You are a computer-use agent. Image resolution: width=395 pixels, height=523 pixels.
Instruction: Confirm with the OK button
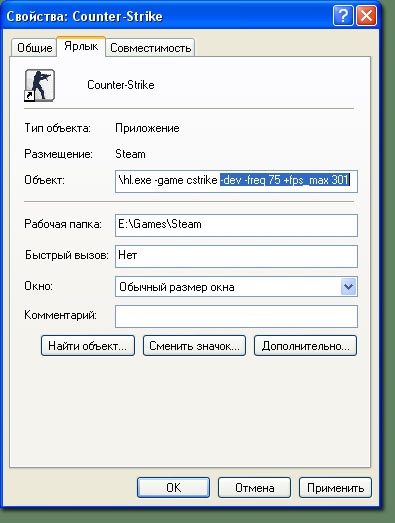[x=173, y=488]
